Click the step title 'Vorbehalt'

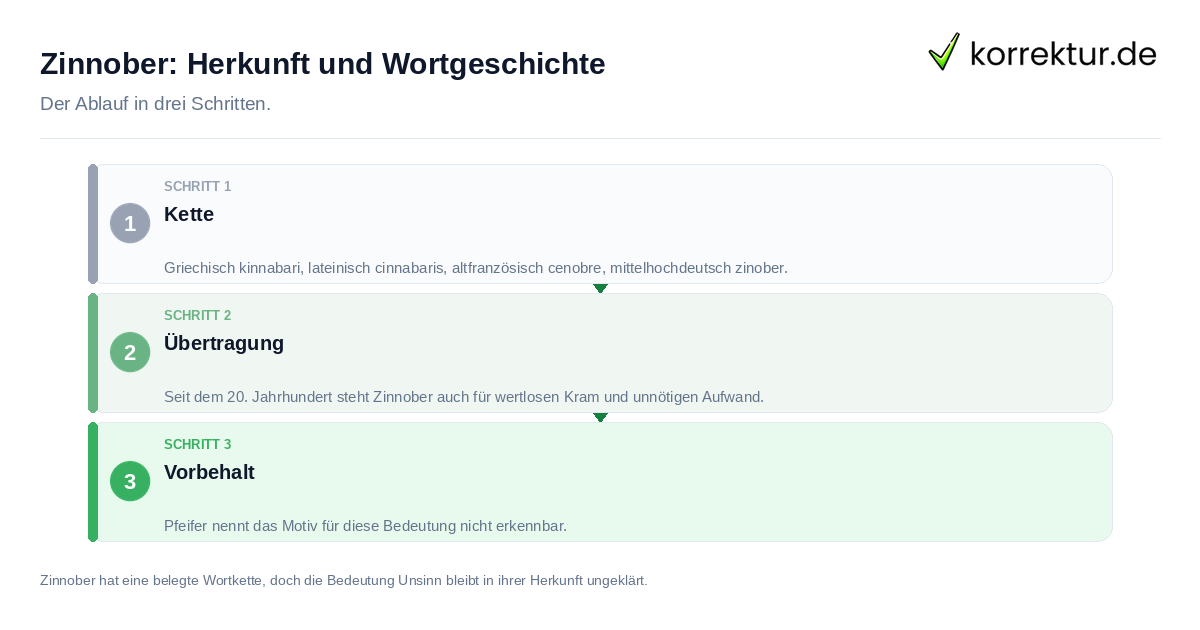(x=210, y=472)
